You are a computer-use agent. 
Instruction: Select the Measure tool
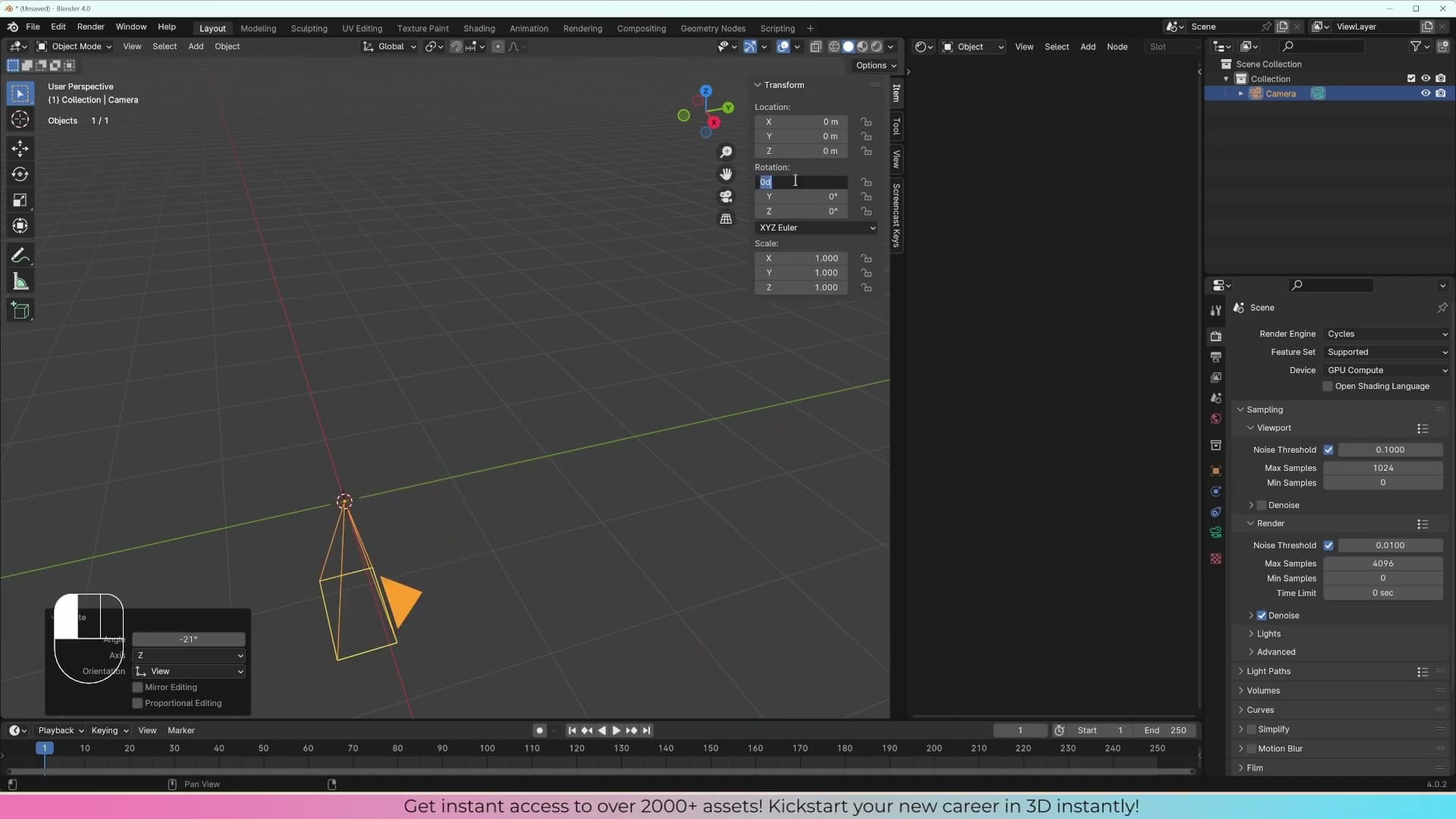[x=20, y=282]
